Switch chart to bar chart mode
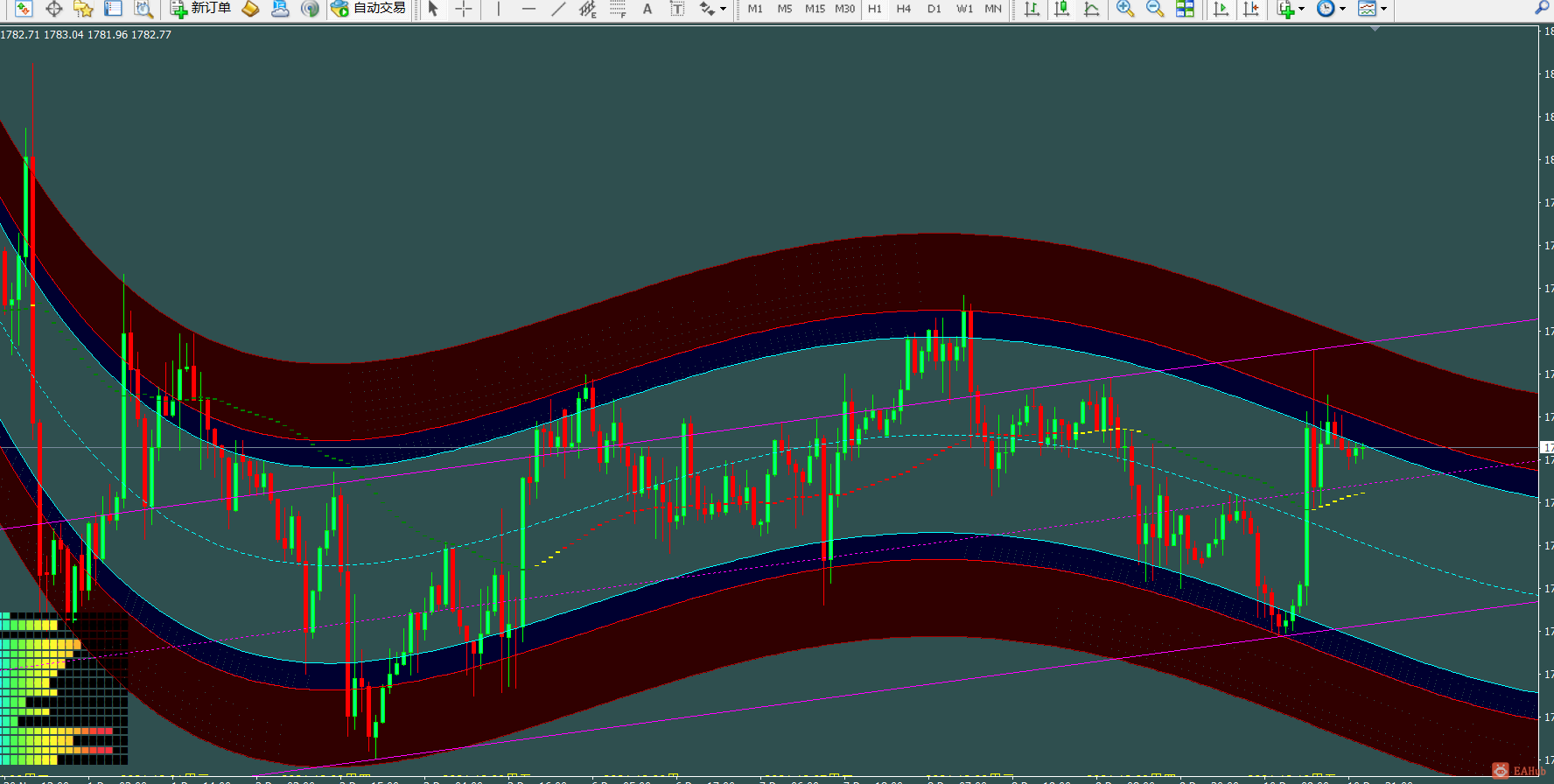The image size is (1554, 784). click(1032, 9)
